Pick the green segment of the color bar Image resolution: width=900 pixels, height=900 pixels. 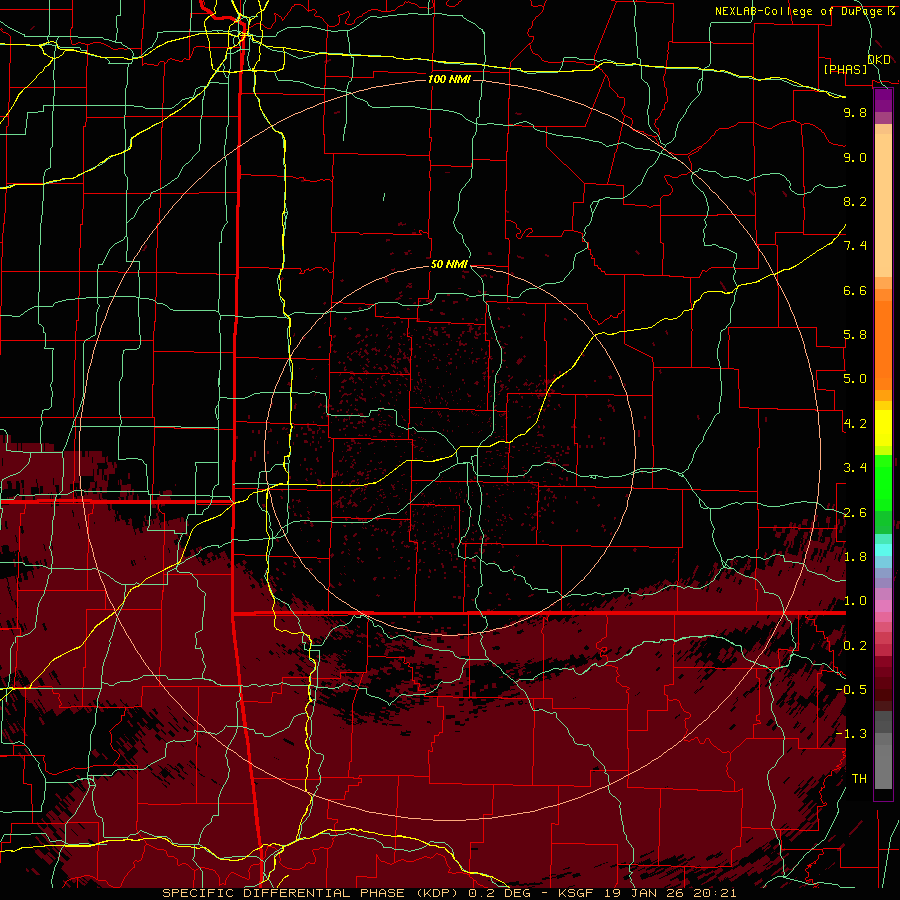pos(883,483)
